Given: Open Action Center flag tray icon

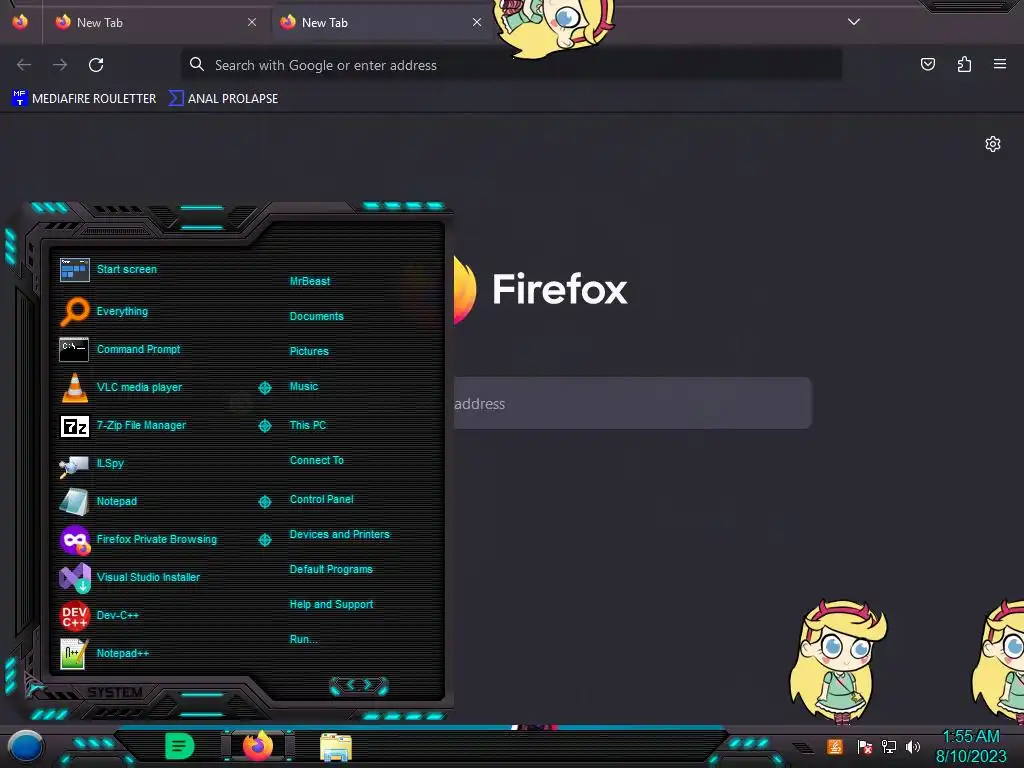Looking at the screenshot, I should (x=865, y=746).
